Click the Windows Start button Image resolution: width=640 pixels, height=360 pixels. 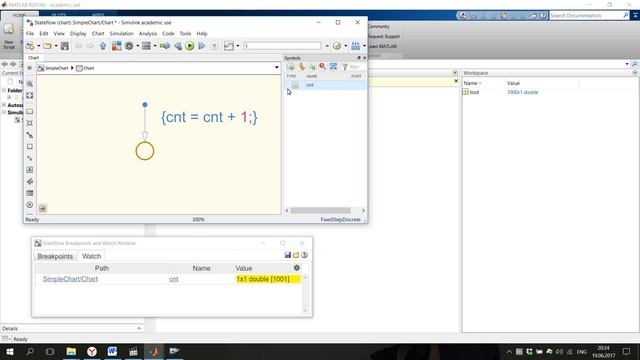(10, 351)
